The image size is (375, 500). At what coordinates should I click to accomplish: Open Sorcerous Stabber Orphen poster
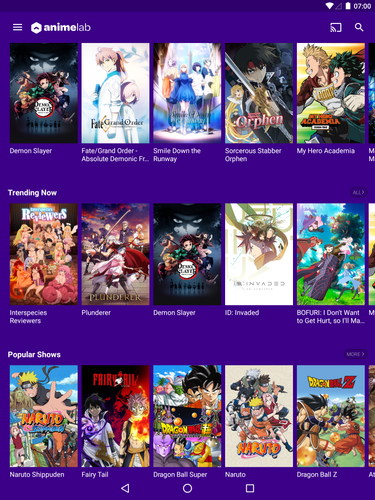tap(259, 93)
